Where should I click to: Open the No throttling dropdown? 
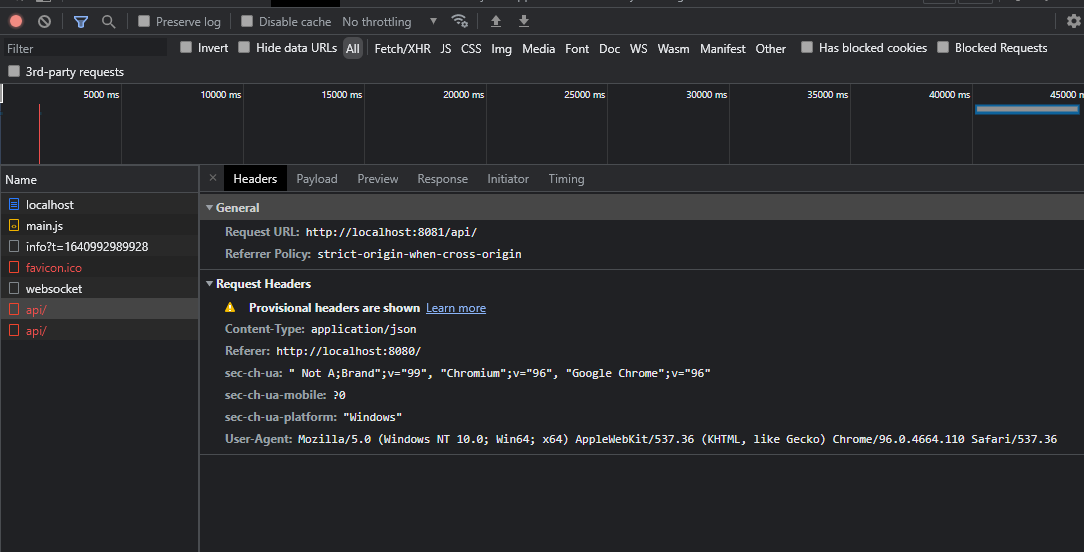[390, 21]
